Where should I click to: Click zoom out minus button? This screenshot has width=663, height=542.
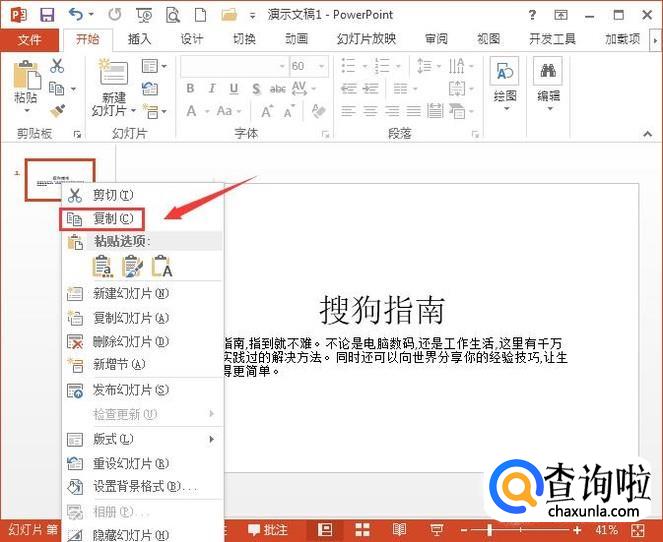(464, 530)
